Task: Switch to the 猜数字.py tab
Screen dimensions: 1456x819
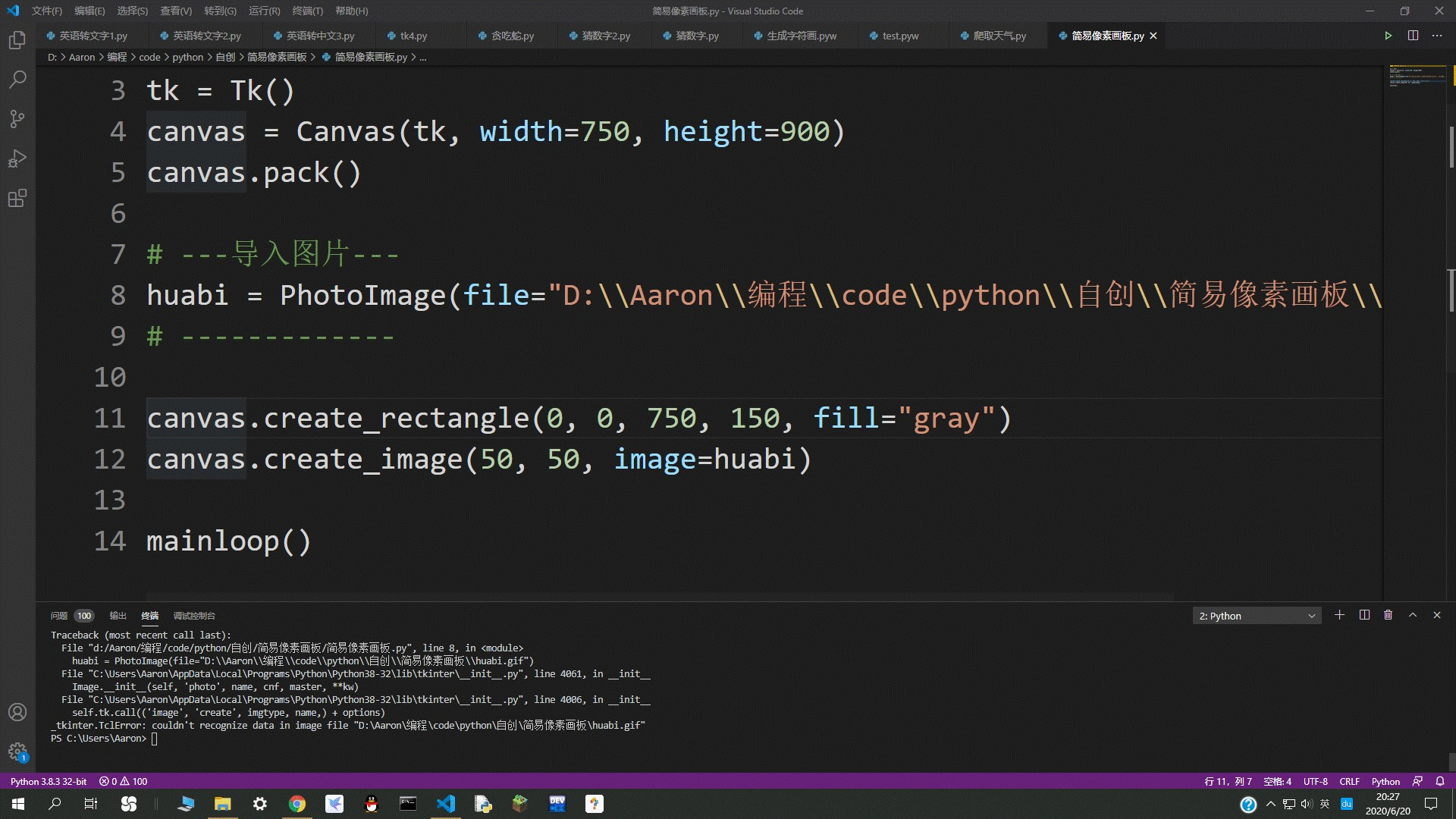Action: [x=697, y=36]
